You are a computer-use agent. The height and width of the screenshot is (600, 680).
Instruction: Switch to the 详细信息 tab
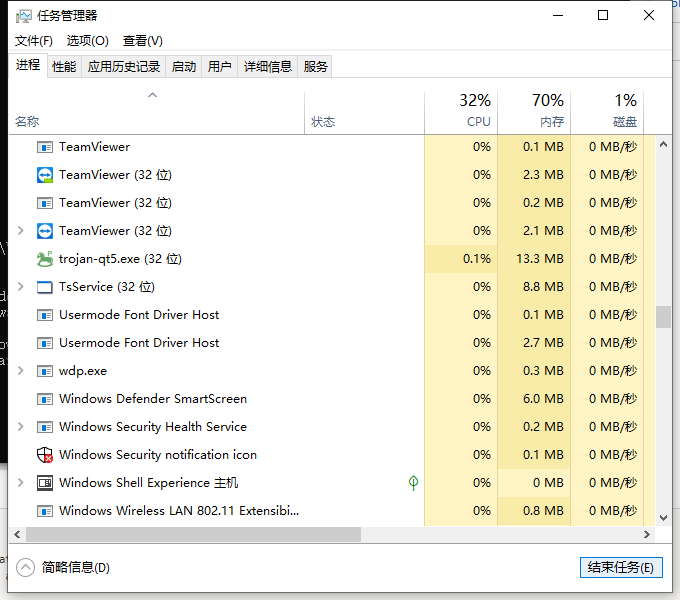point(268,67)
